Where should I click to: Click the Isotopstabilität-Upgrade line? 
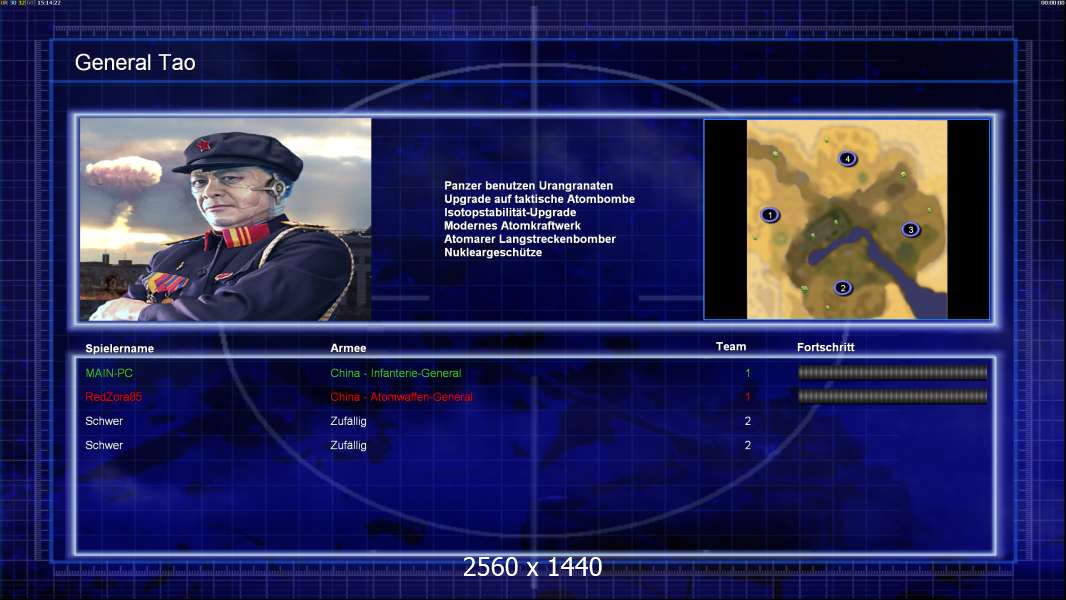point(510,212)
